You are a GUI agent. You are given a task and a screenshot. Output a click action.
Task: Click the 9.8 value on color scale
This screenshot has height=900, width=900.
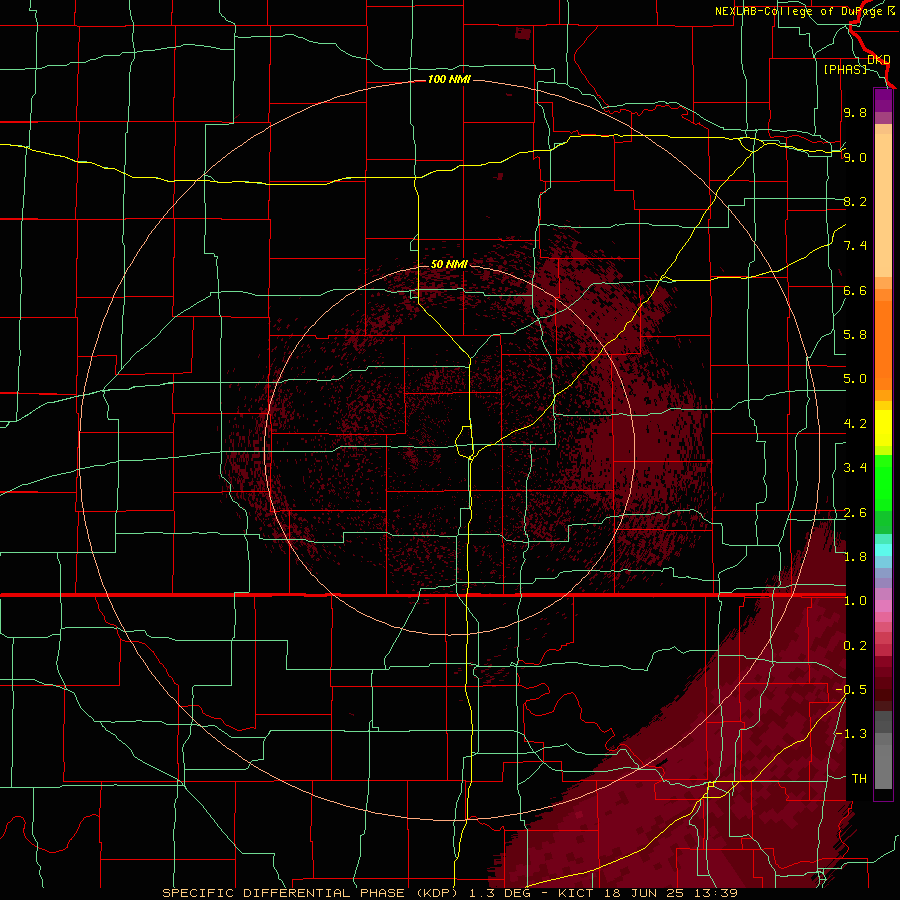(855, 112)
